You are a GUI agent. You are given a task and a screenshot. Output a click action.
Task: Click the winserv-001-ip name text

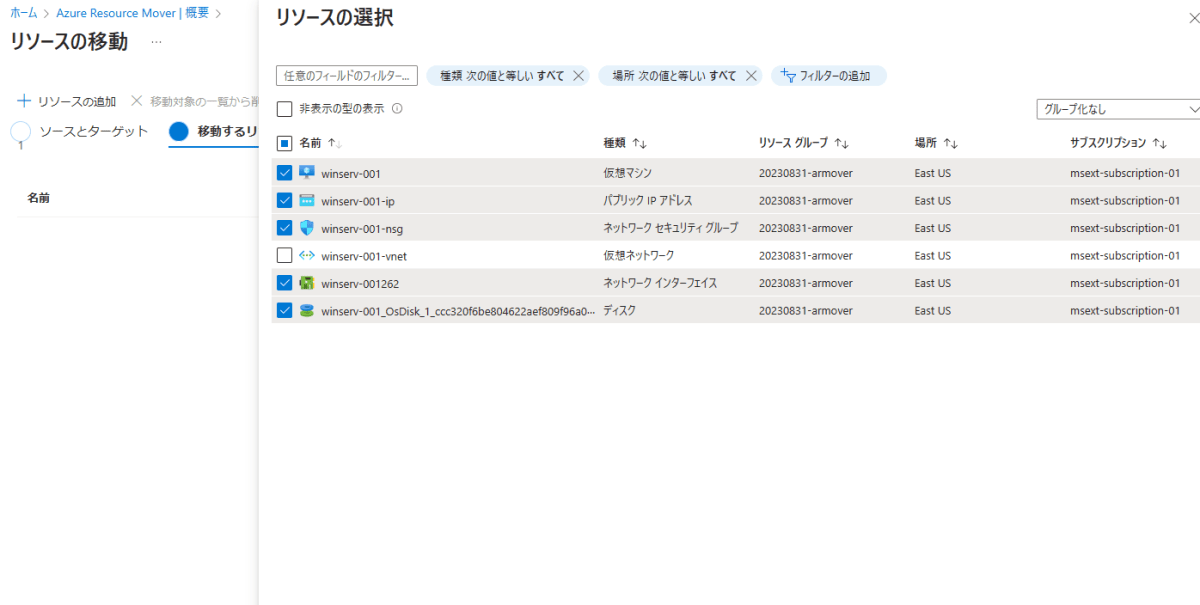point(358,201)
